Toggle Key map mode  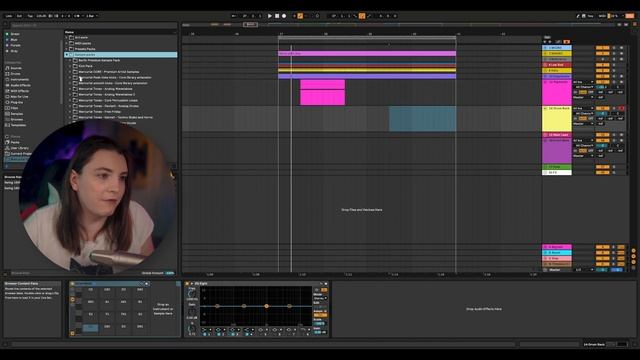[x=590, y=16]
